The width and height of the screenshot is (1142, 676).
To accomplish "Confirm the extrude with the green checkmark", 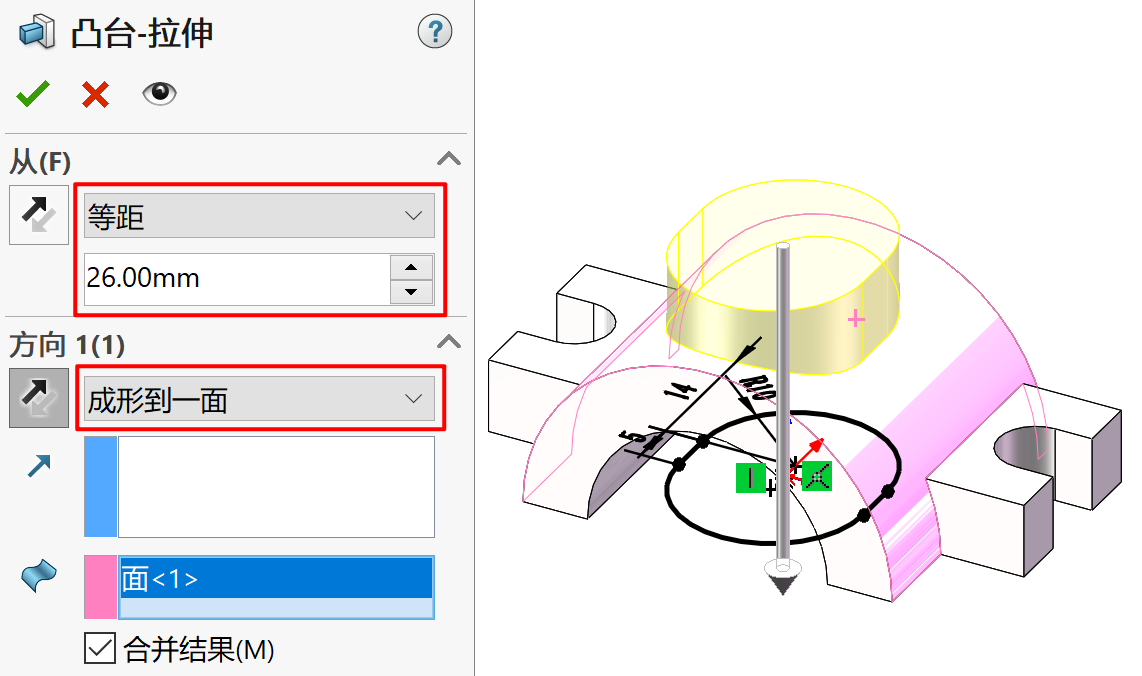I will tap(33, 94).
